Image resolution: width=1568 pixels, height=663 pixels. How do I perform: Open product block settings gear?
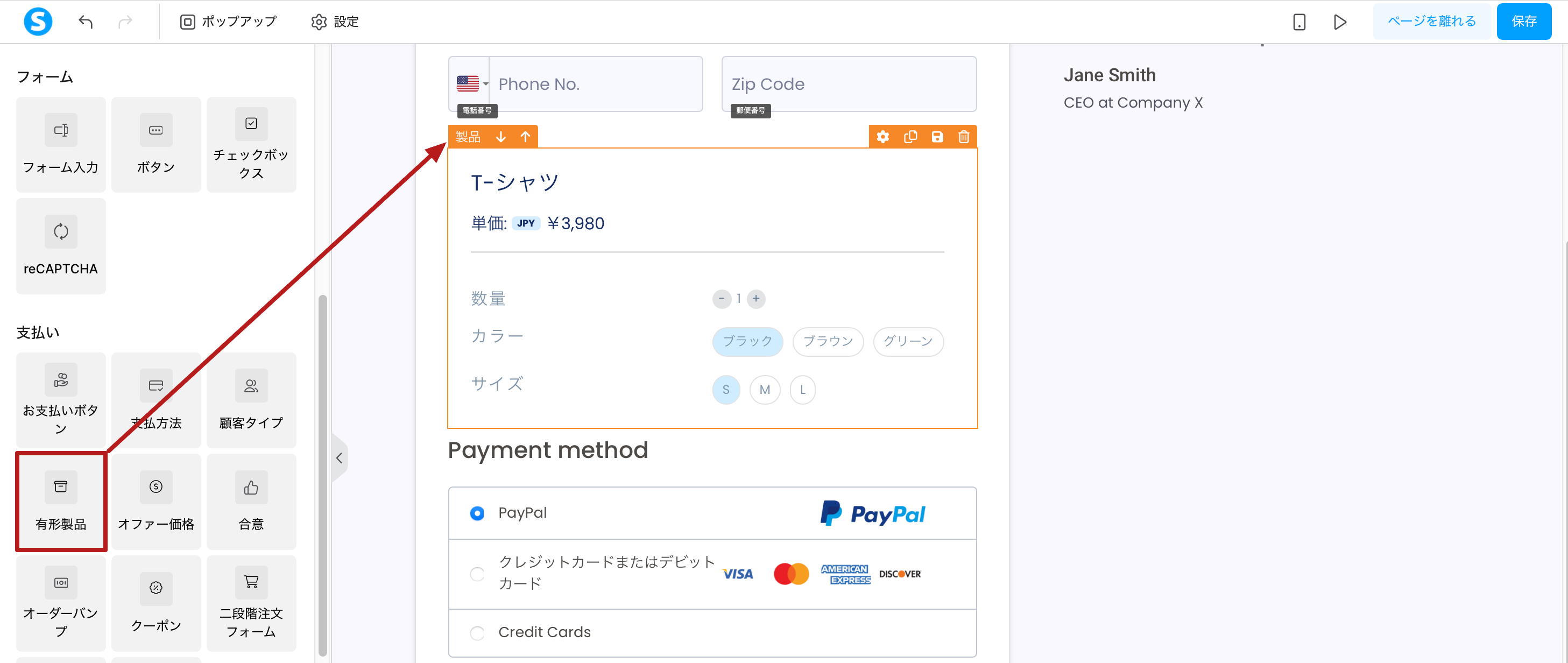[x=882, y=136]
